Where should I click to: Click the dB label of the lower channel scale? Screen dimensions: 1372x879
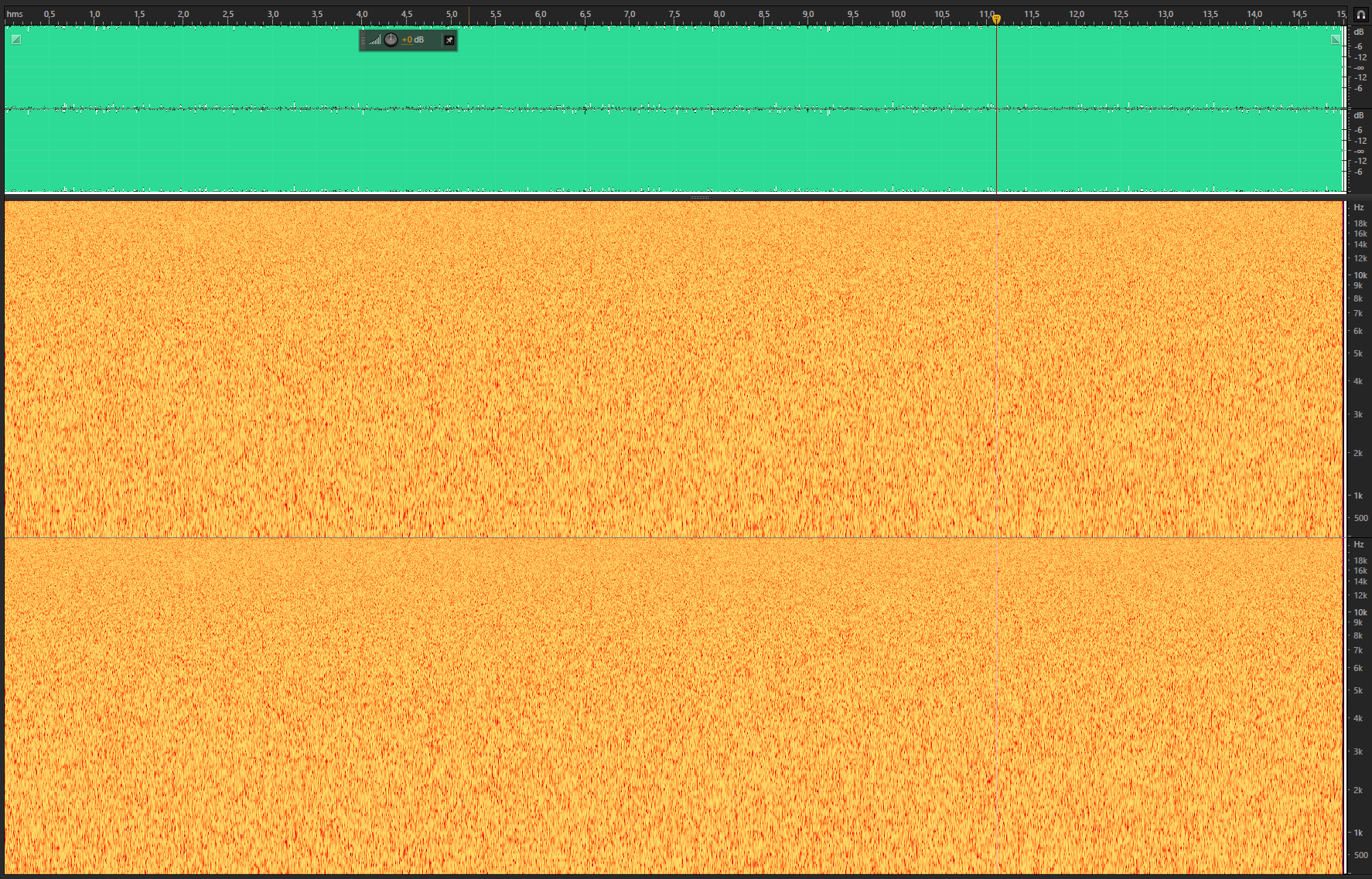click(x=1359, y=115)
